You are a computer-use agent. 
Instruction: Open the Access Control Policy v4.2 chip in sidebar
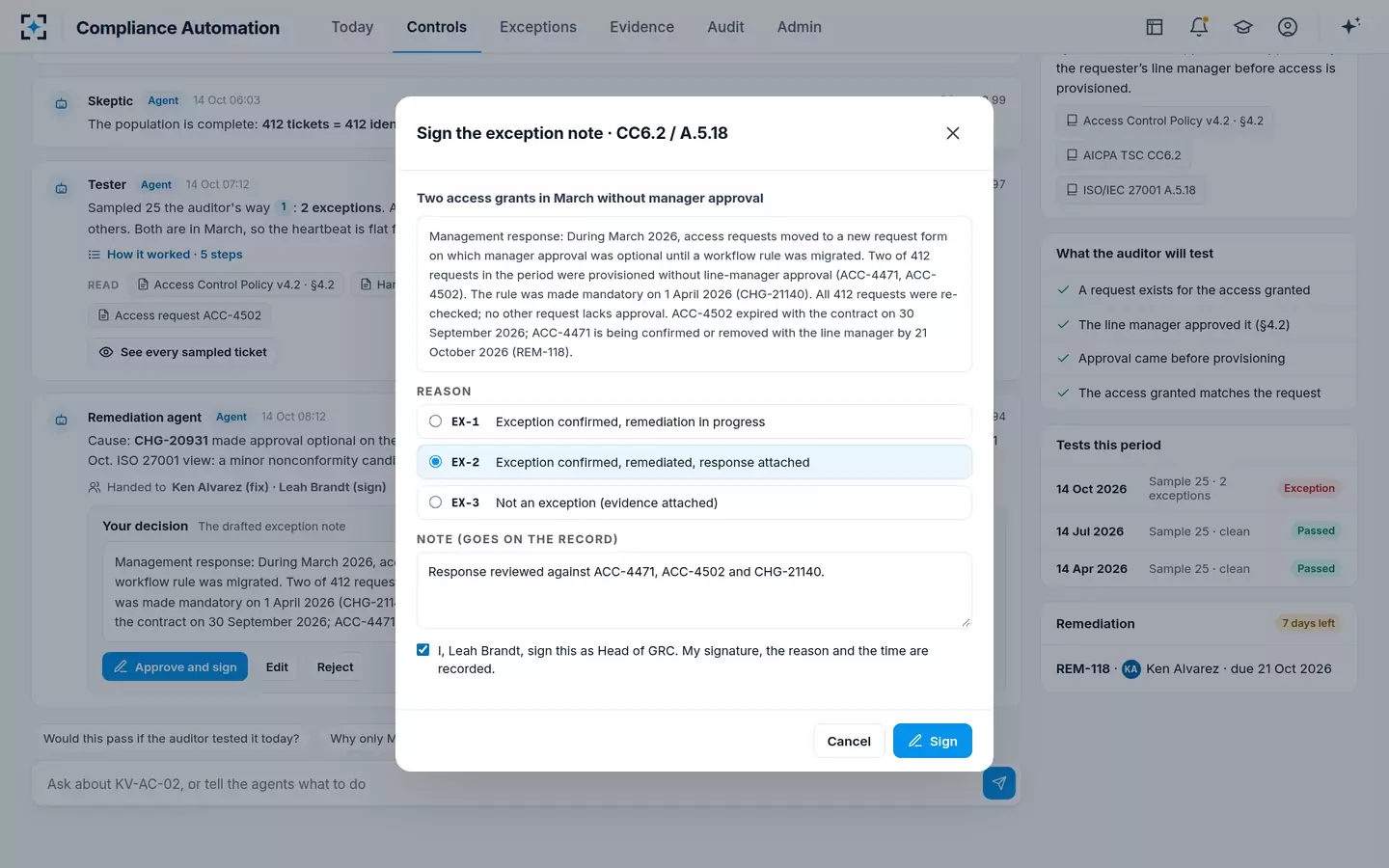pos(1165,121)
